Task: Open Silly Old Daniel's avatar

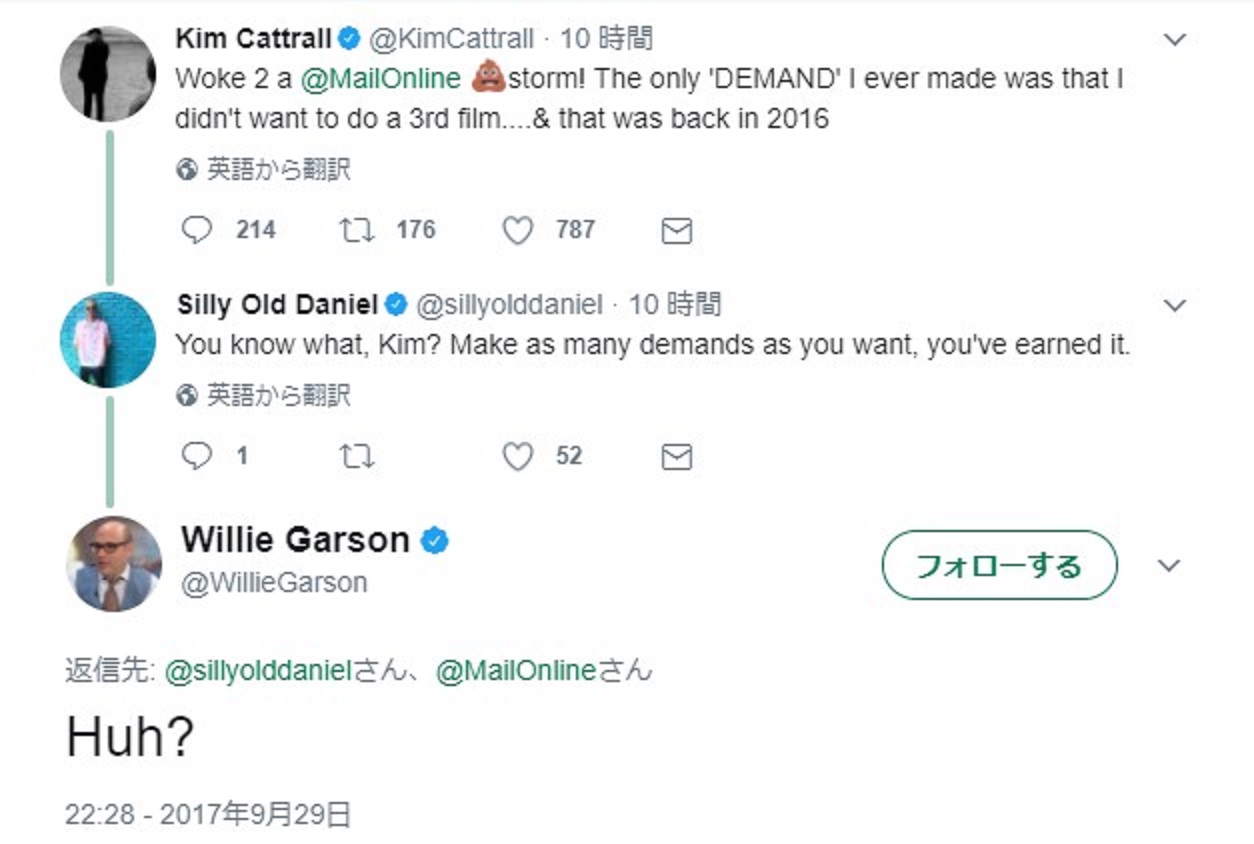Action: point(108,340)
